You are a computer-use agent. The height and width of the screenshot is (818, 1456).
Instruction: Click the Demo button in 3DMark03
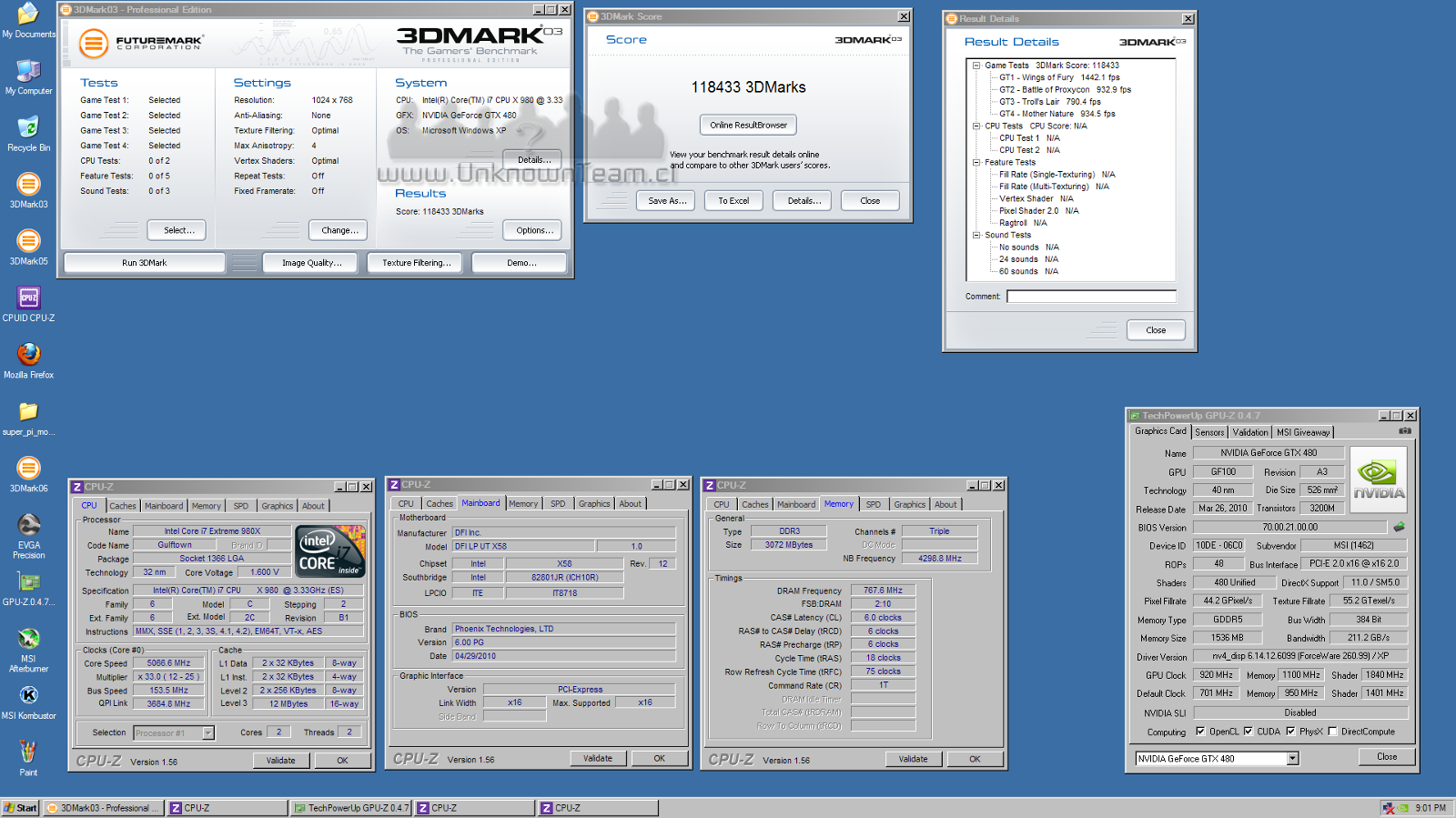coord(521,263)
